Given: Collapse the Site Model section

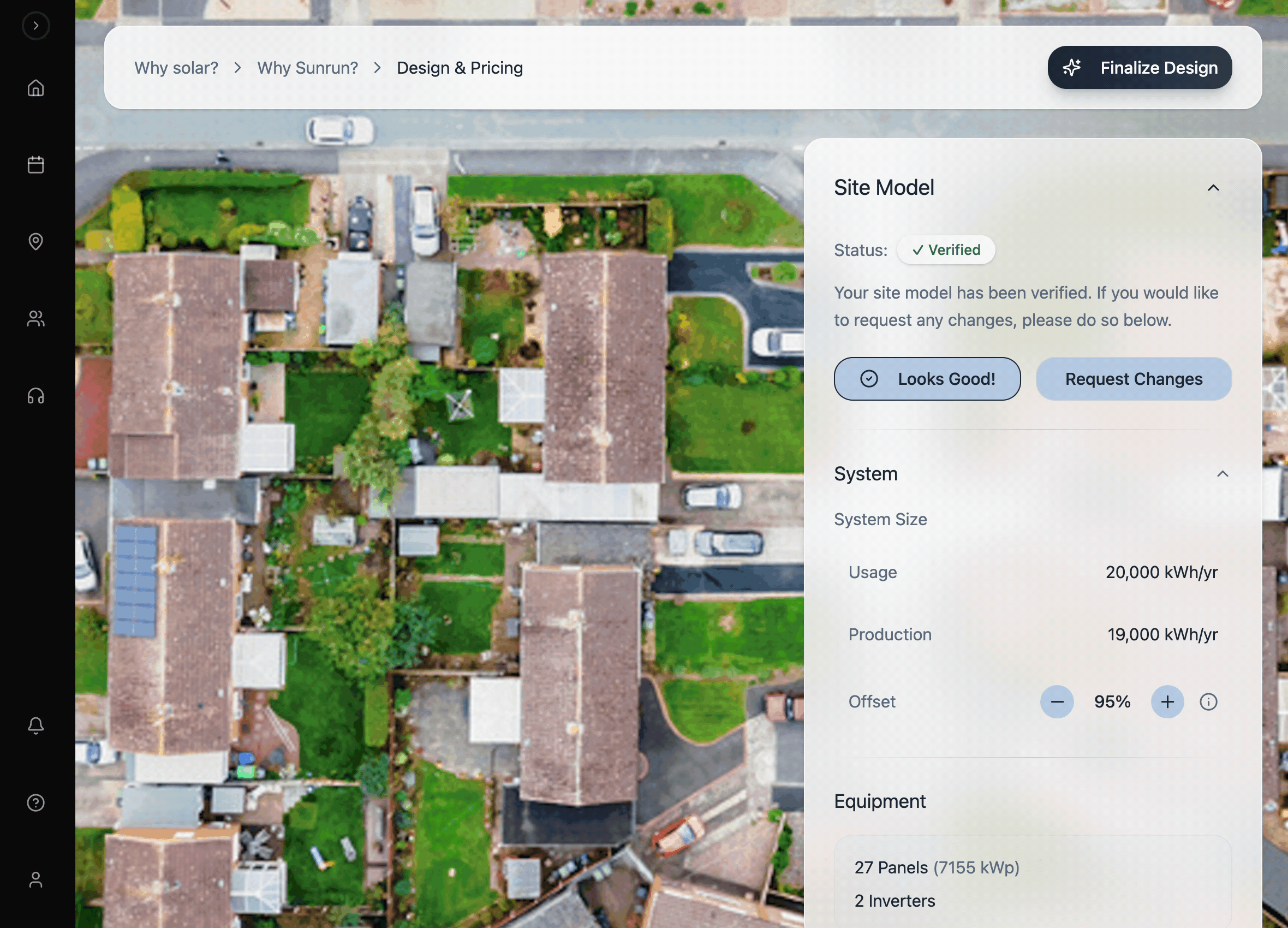Looking at the screenshot, I should tap(1213, 188).
